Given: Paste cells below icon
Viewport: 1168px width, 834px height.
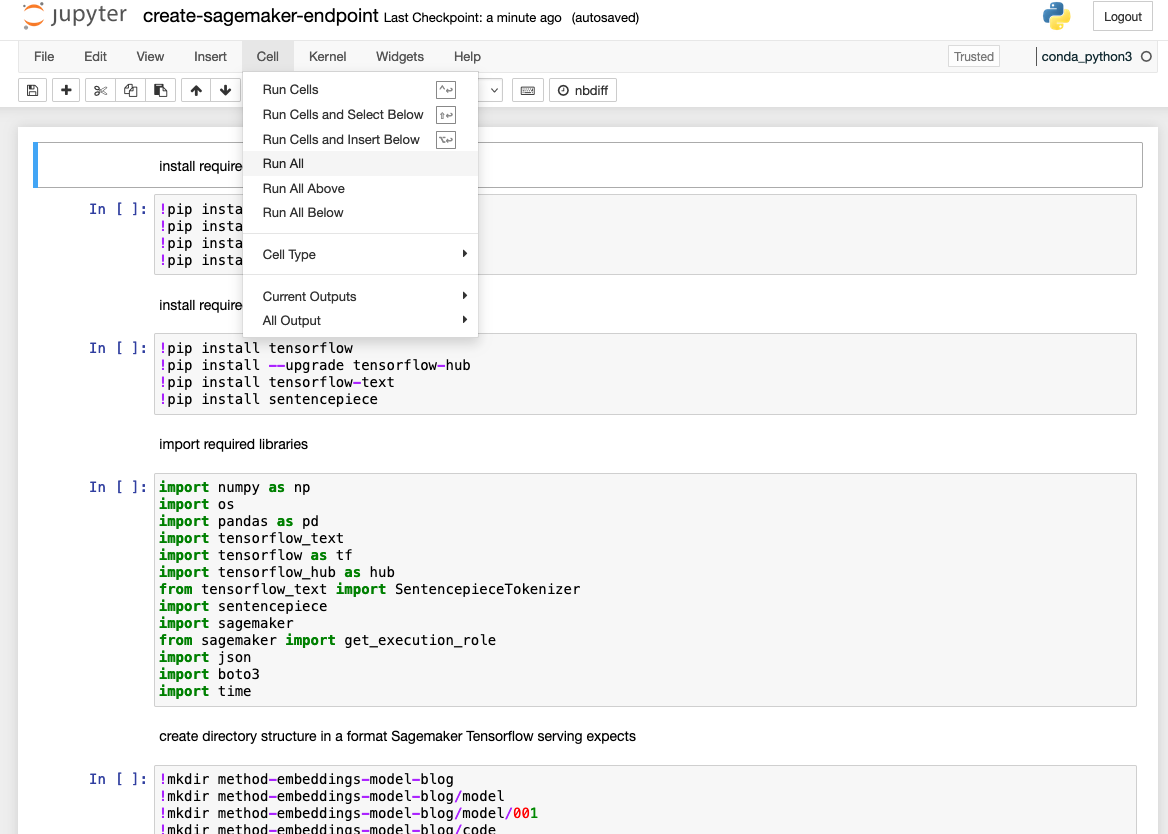Looking at the screenshot, I should pyautogui.click(x=160, y=90).
